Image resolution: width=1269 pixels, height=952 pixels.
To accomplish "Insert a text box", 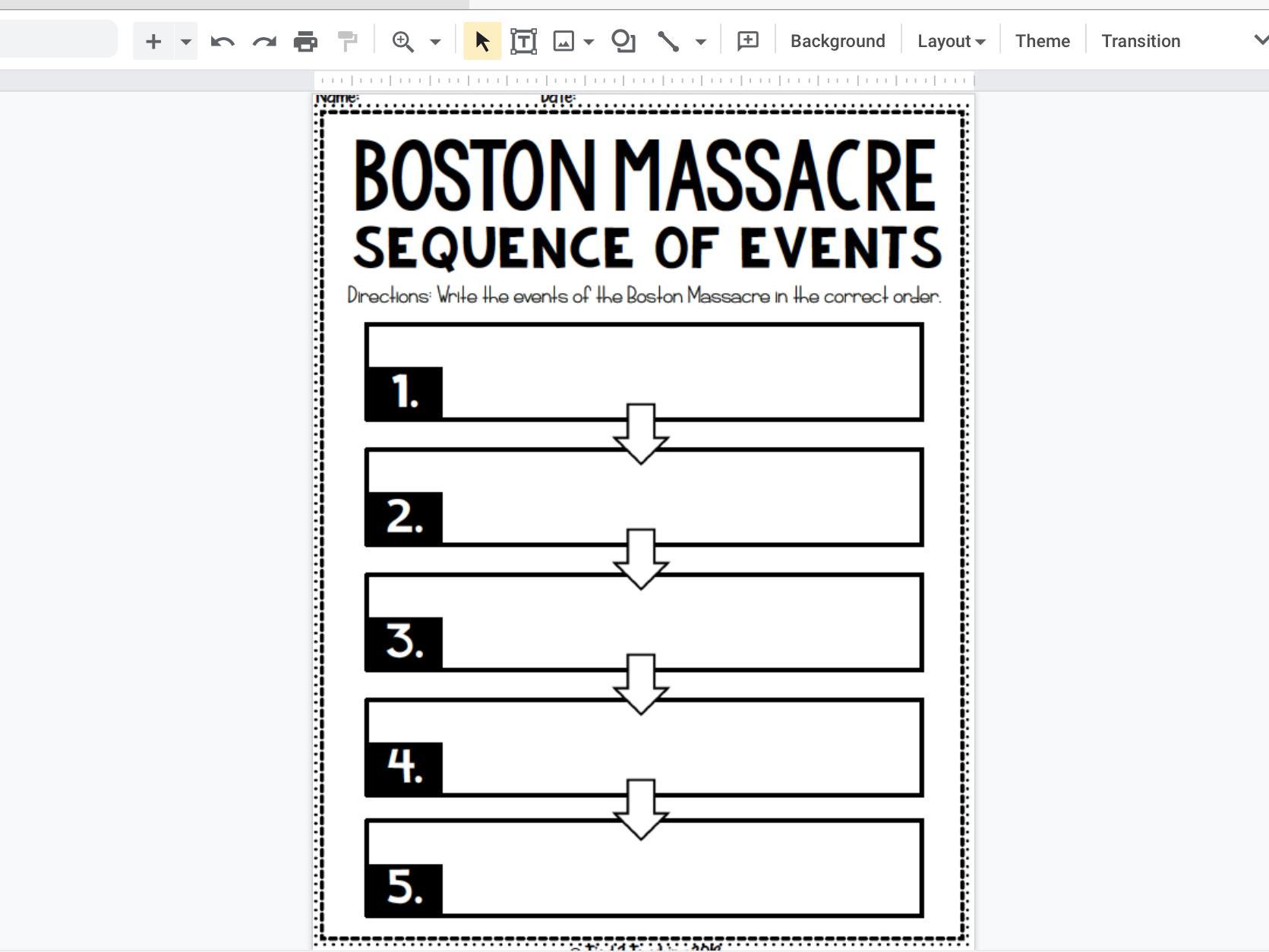I will [523, 41].
